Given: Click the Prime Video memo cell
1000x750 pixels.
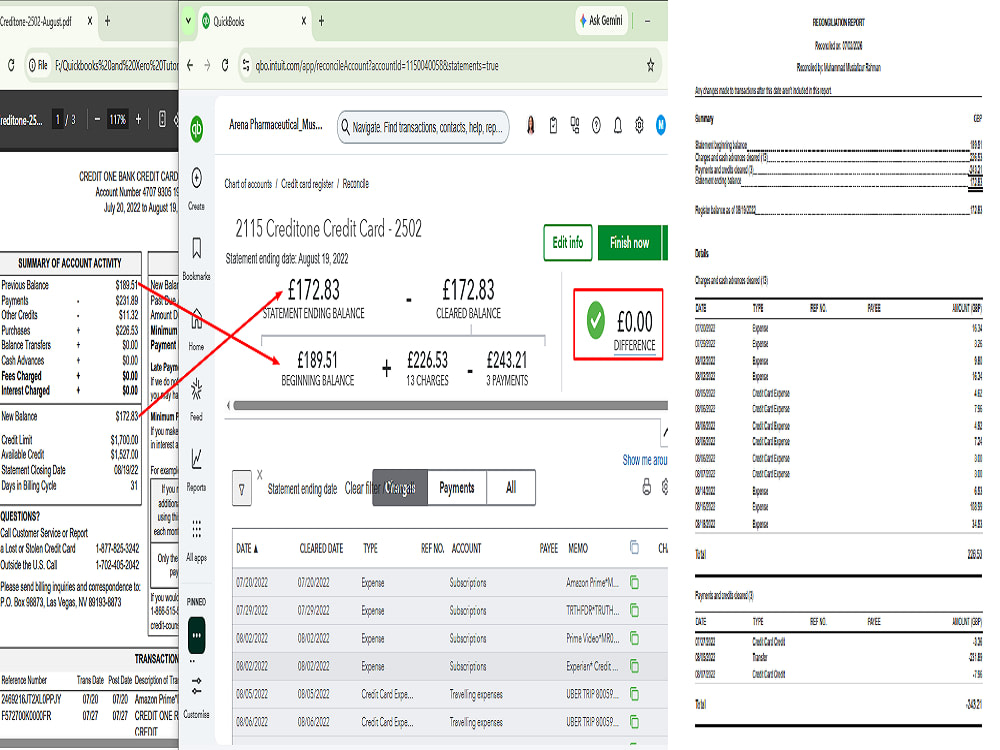Looking at the screenshot, I should pyautogui.click(x=592, y=638).
